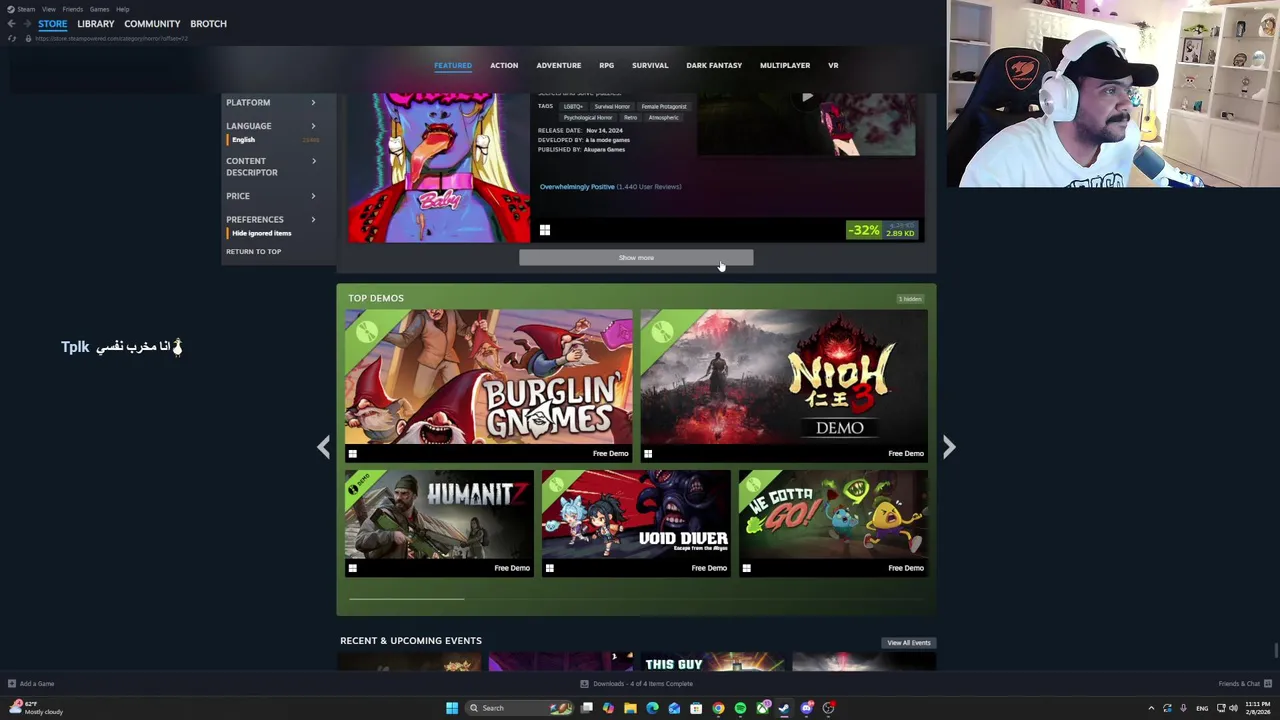Go back with the navigation arrow
Image resolution: width=1280 pixels, height=720 pixels.
pyautogui.click(x=11, y=24)
